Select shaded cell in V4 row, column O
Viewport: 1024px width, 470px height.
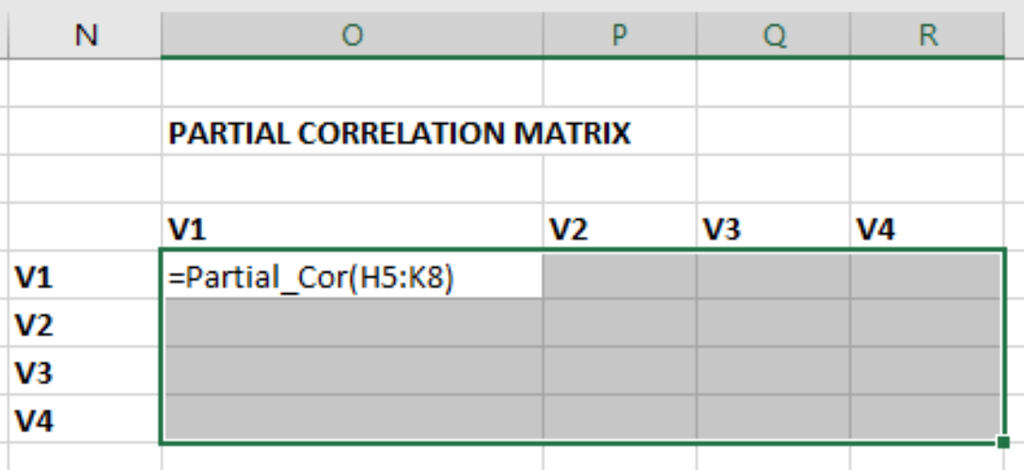point(353,418)
